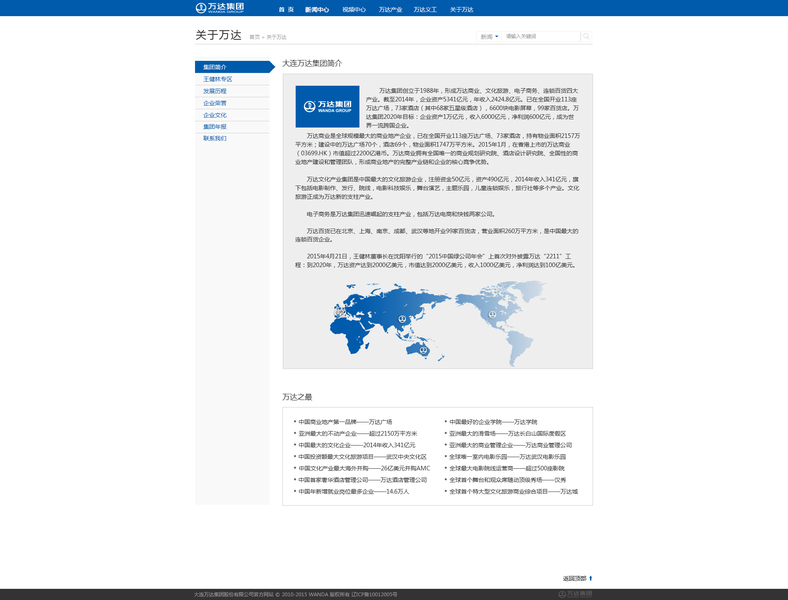Click list item 全球唯一室内电影乐园
The height and width of the screenshot is (600, 788).
click(x=508, y=457)
